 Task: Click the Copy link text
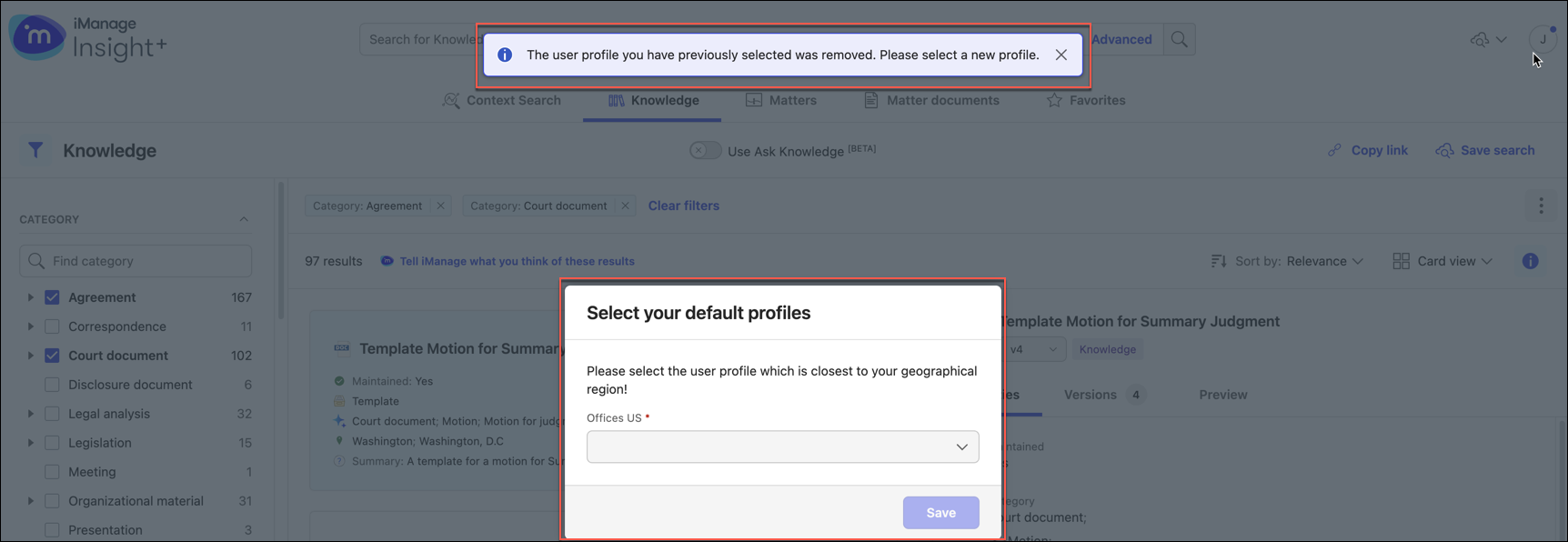[1379, 150]
